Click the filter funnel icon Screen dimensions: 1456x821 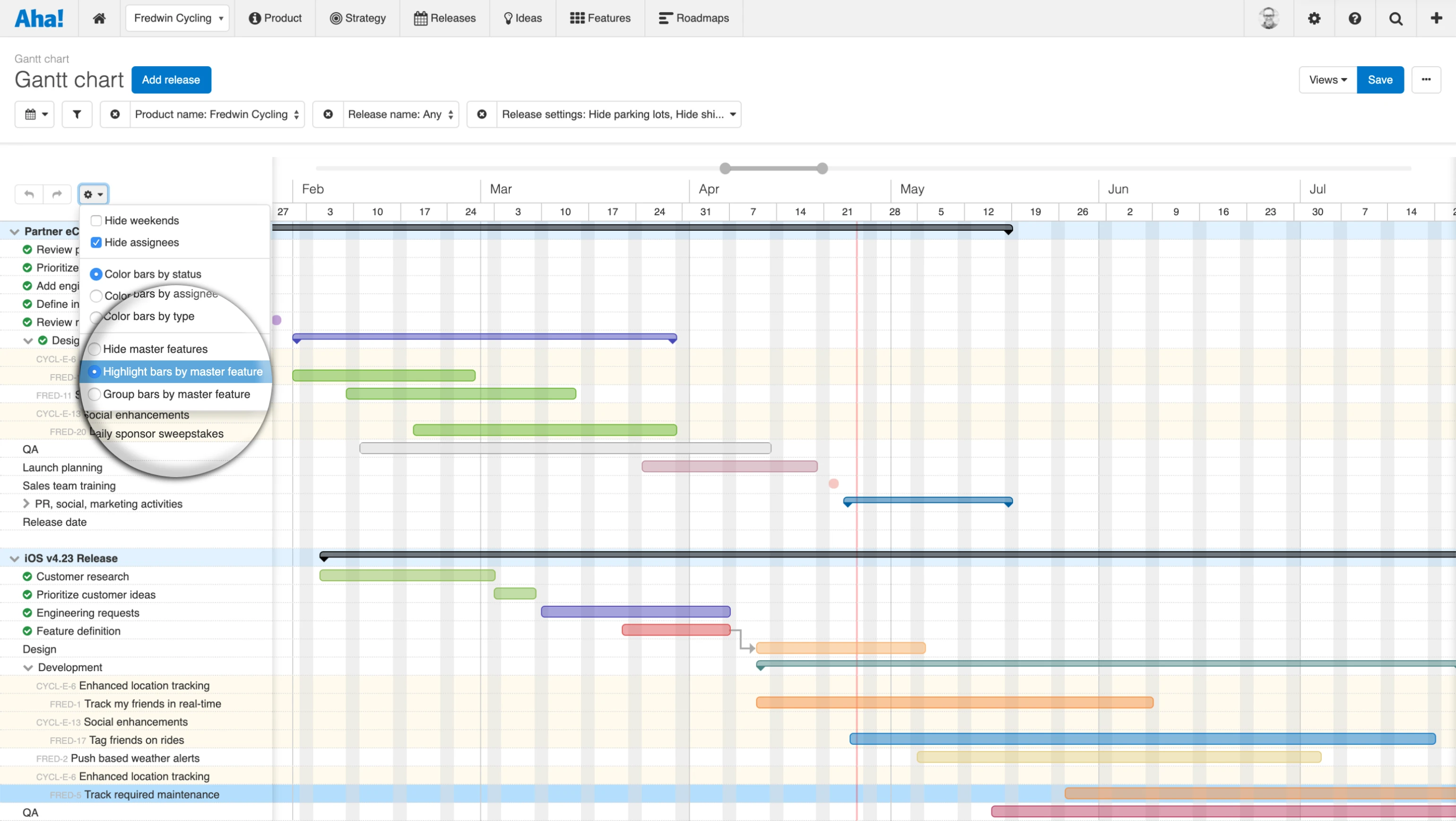pyautogui.click(x=77, y=114)
